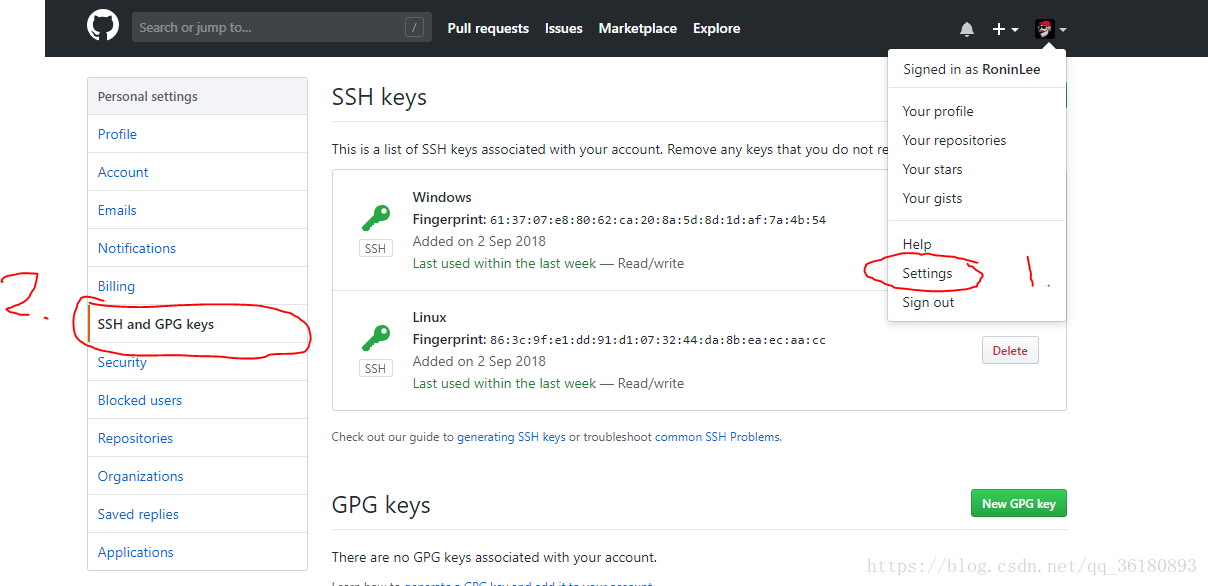Screen dimensions: 1208x586
Task: Choose Sign out from dropdown menu
Action: tap(928, 302)
